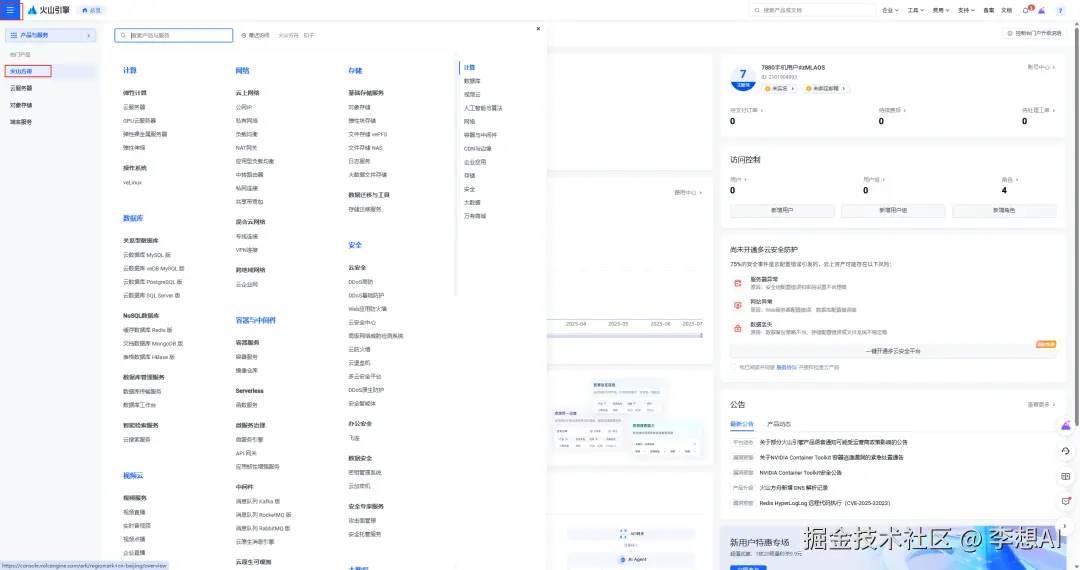Image resolution: width=1080 pixels, height=570 pixels.
Task: Open the 支持 dropdown in header
Action: (x=966, y=10)
